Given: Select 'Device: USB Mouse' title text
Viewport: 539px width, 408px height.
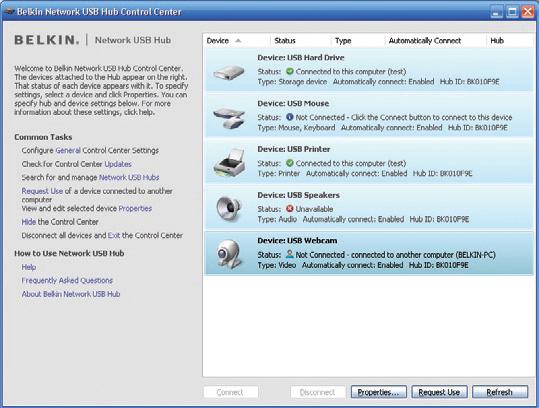Looking at the screenshot, I should click(x=293, y=103).
